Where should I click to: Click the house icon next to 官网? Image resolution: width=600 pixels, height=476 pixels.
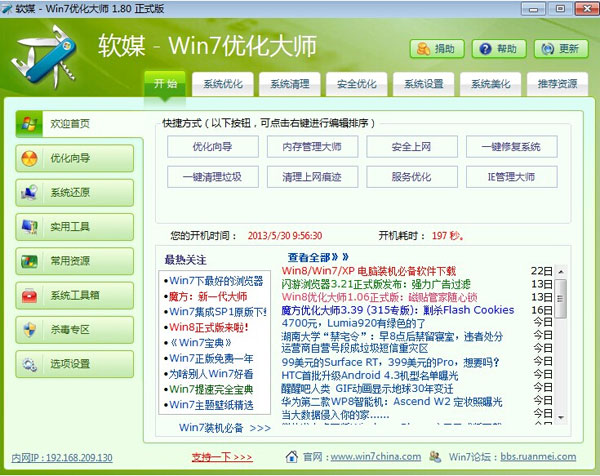(x=292, y=456)
